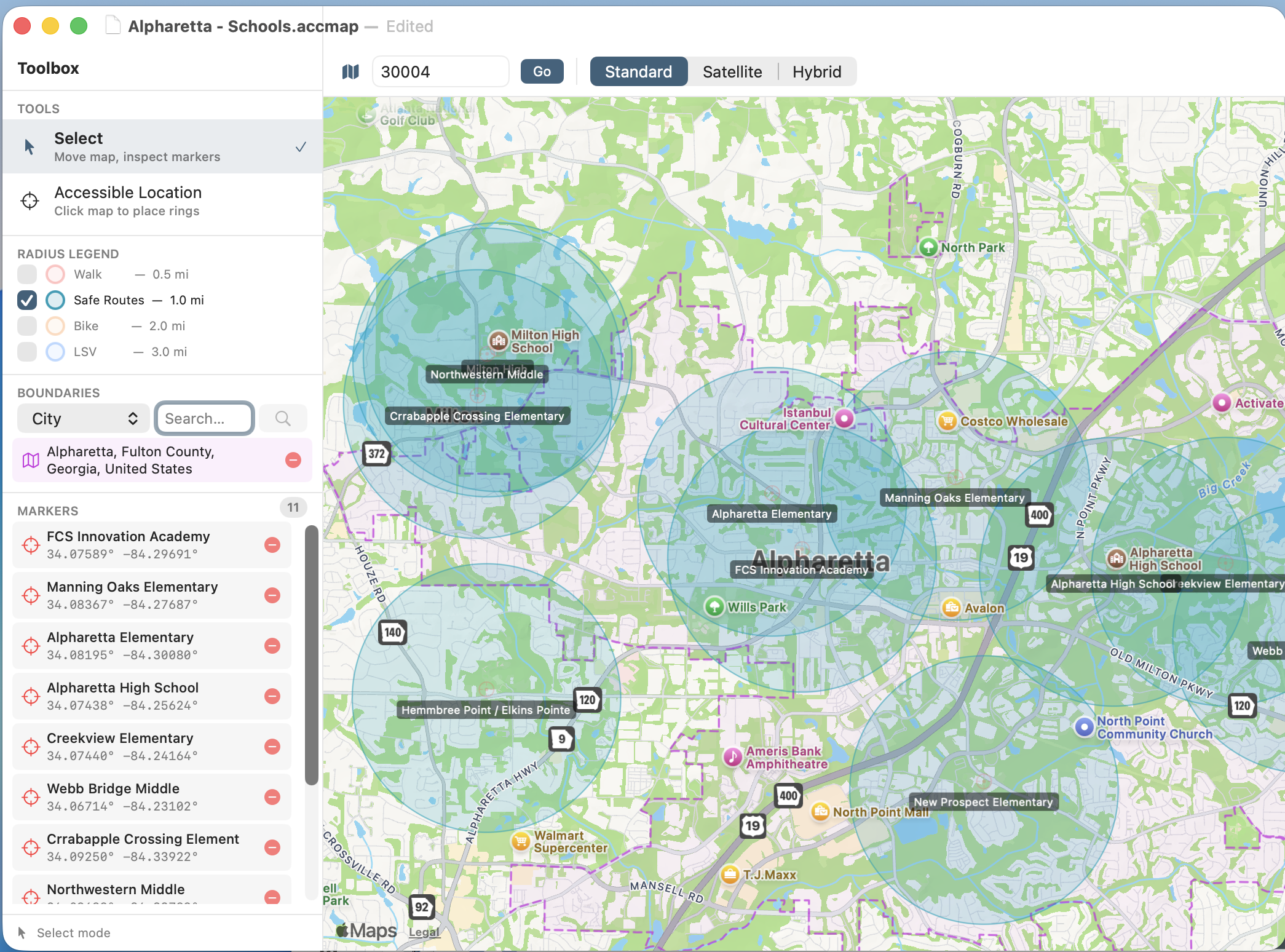The height and width of the screenshot is (952, 1285).
Task: Delete the Alpharetta High School marker
Action: tap(272, 696)
